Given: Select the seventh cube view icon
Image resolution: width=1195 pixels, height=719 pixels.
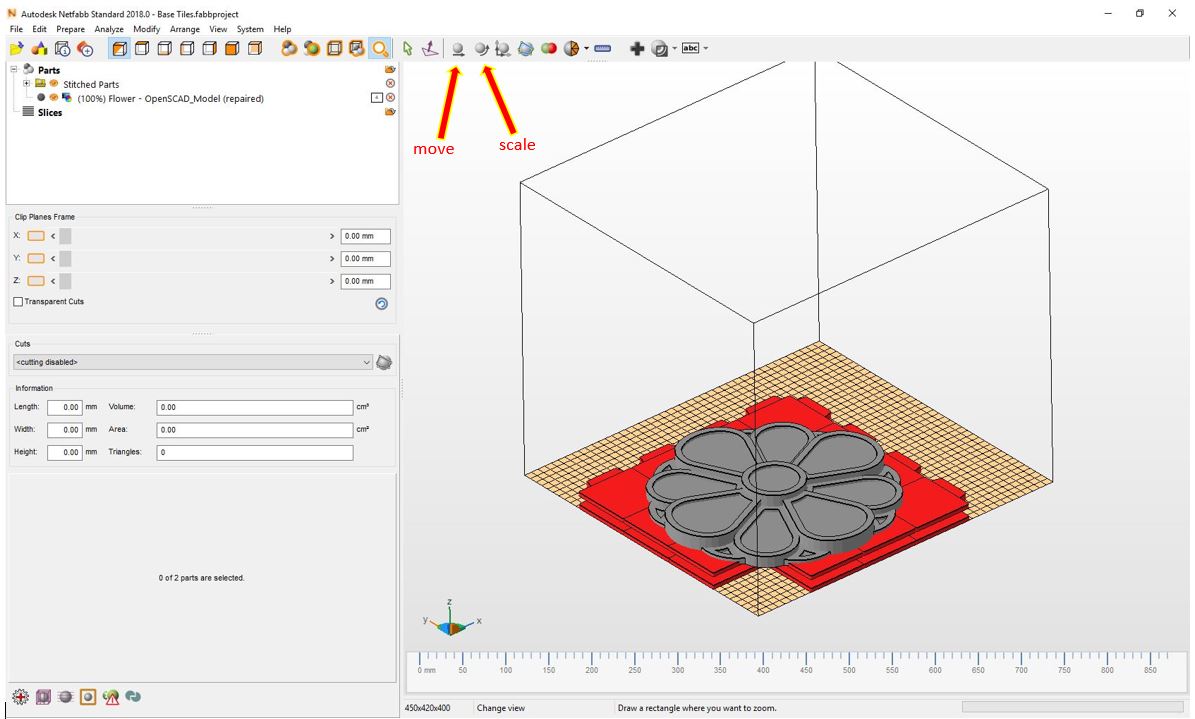Looking at the screenshot, I should (x=255, y=49).
